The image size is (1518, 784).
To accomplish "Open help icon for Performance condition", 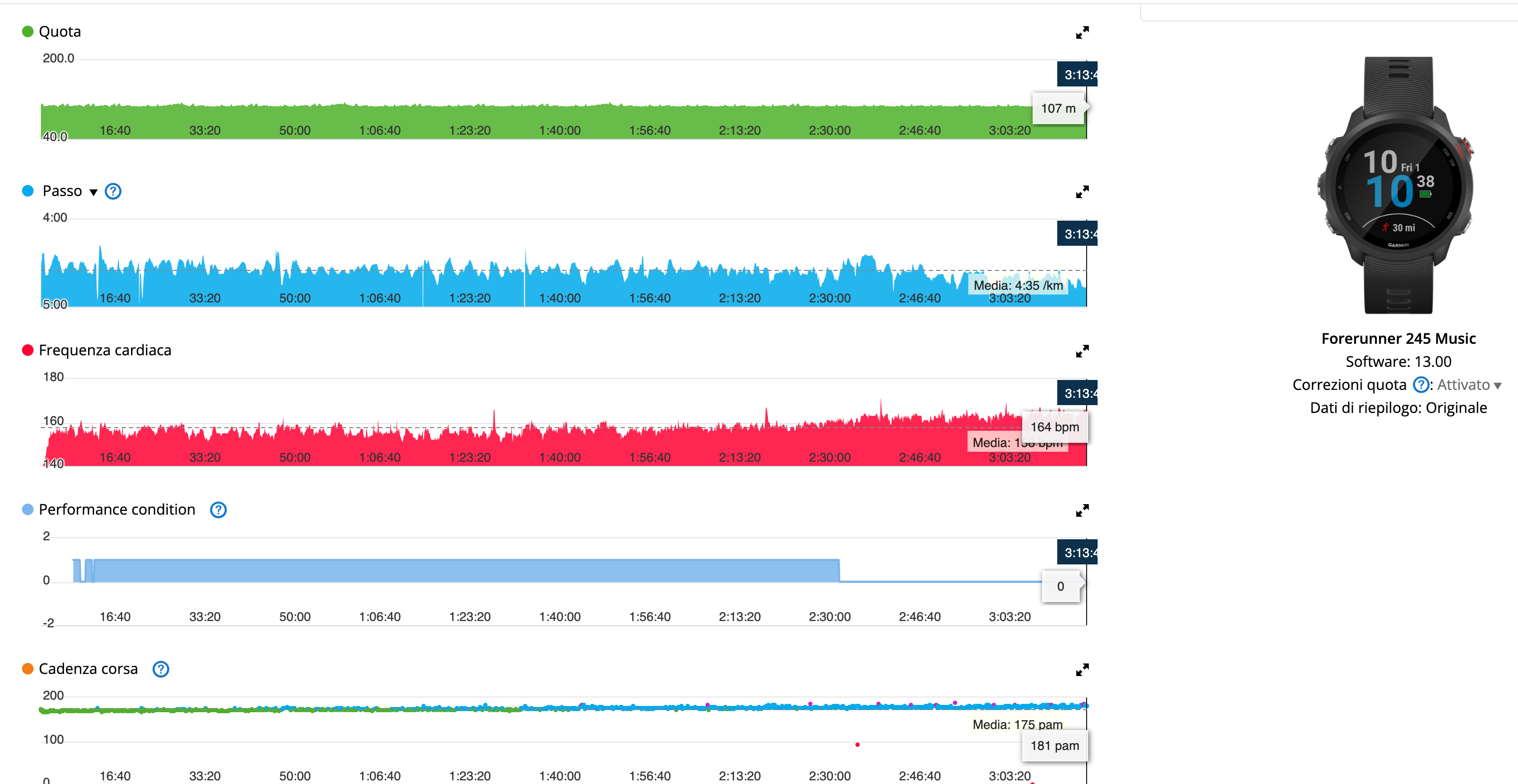I will tap(218, 510).
